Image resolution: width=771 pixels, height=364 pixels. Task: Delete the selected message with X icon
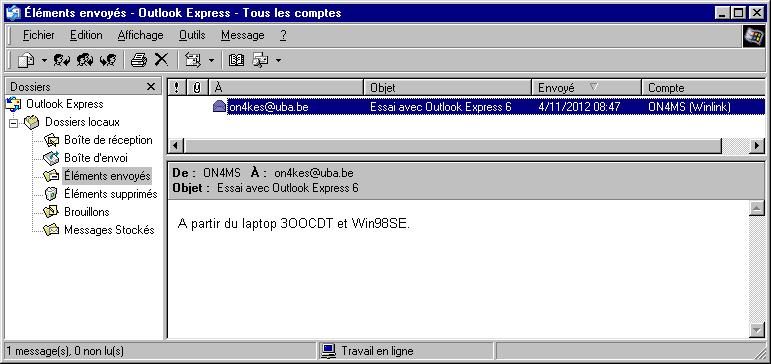tap(161, 60)
